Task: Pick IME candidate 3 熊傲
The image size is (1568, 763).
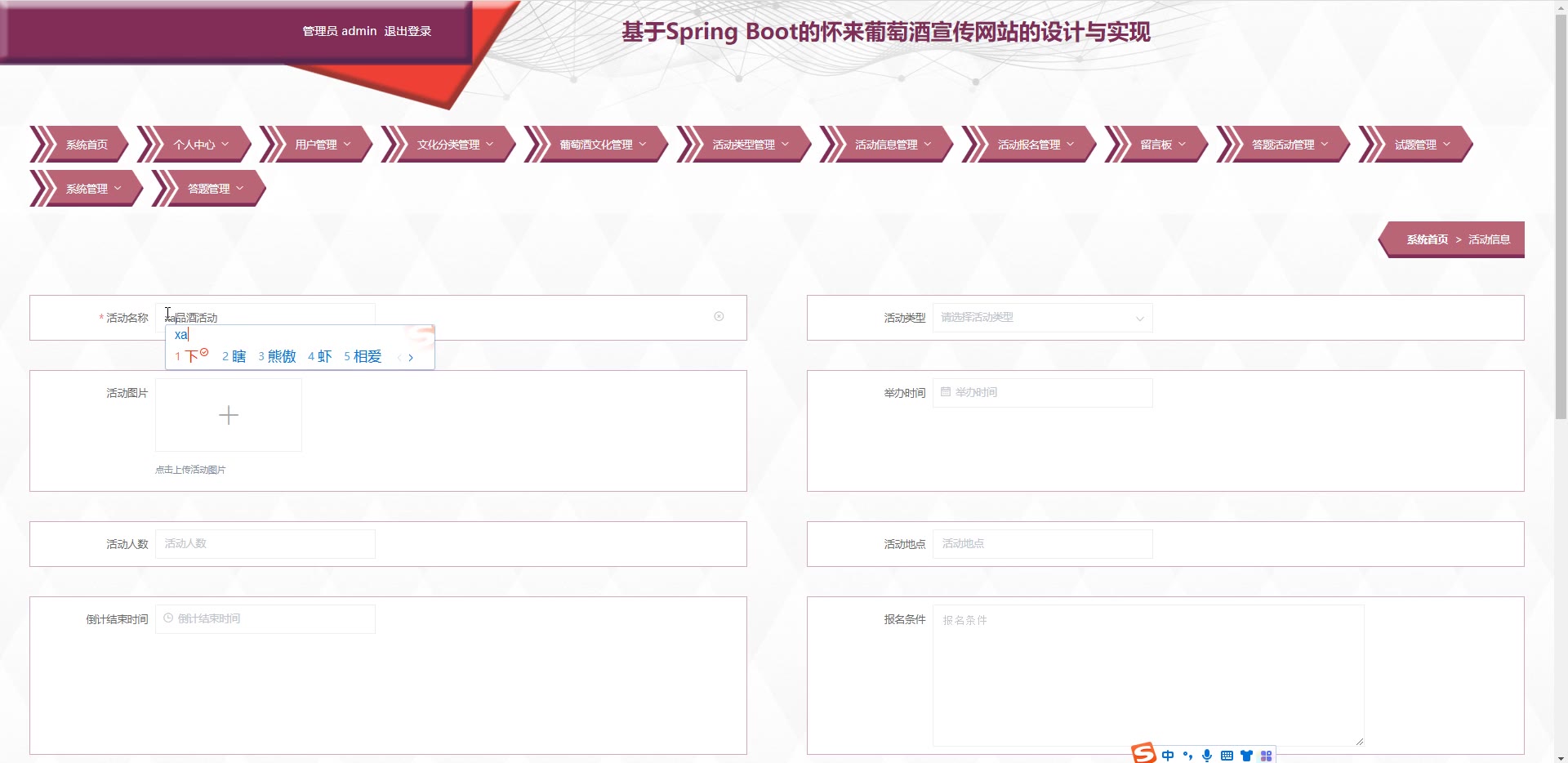Action: [x=277, y=356]
